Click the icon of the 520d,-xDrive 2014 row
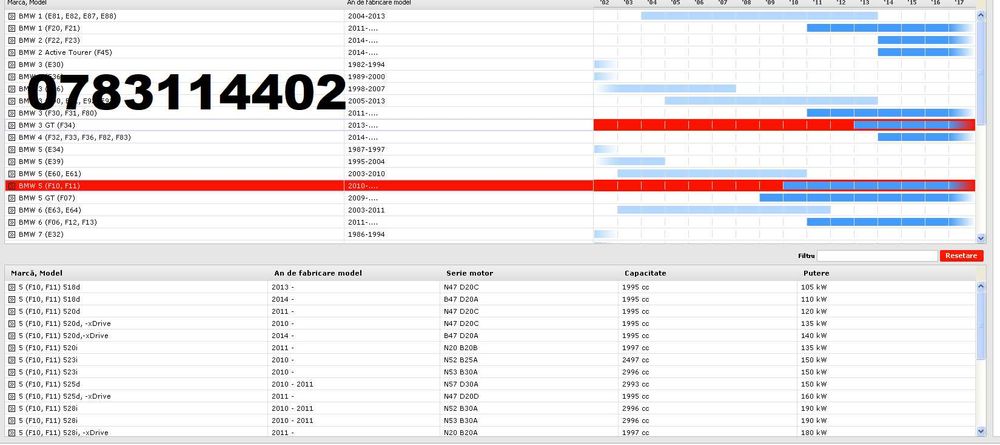The height and width of the screenshot is (445, 1000). point(11,335)
